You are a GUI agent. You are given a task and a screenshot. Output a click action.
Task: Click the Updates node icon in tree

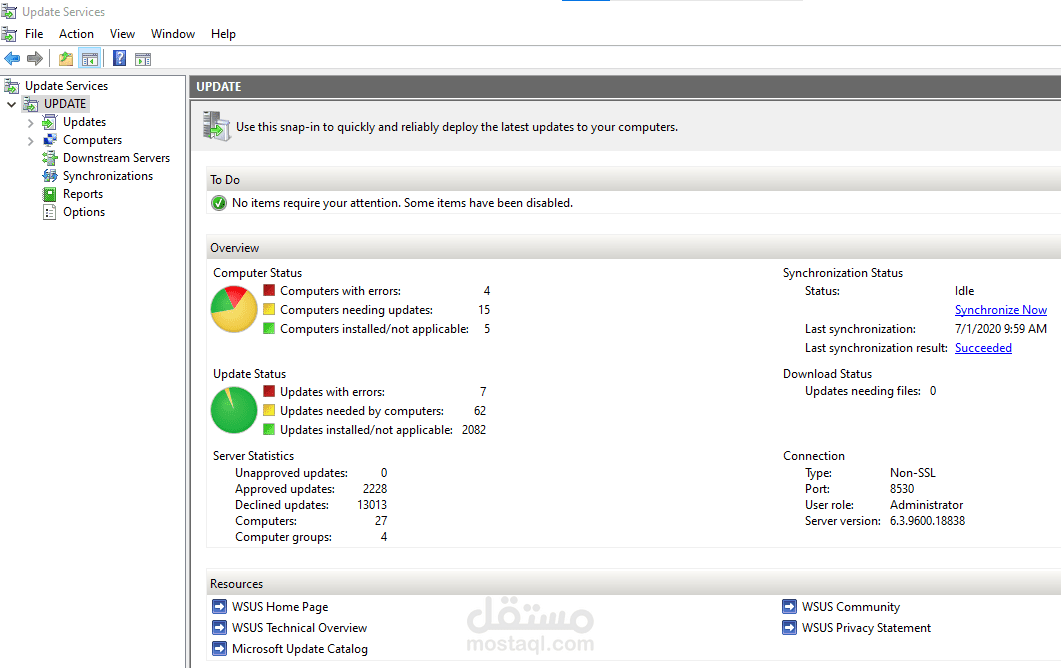tap(49, 122)
